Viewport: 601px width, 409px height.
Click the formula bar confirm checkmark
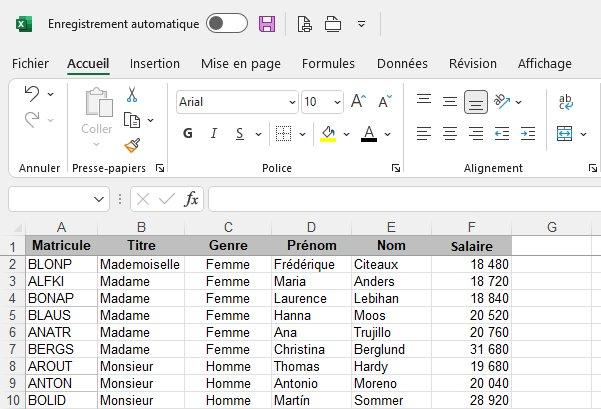coord(167,199)
